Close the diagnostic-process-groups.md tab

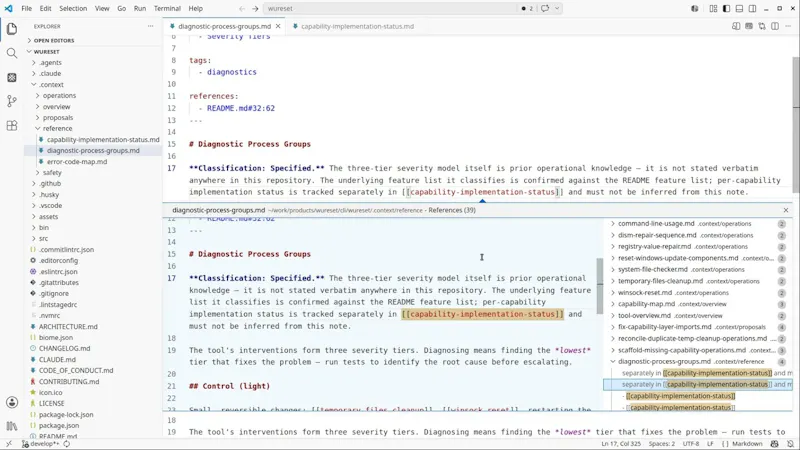(278, 26)
